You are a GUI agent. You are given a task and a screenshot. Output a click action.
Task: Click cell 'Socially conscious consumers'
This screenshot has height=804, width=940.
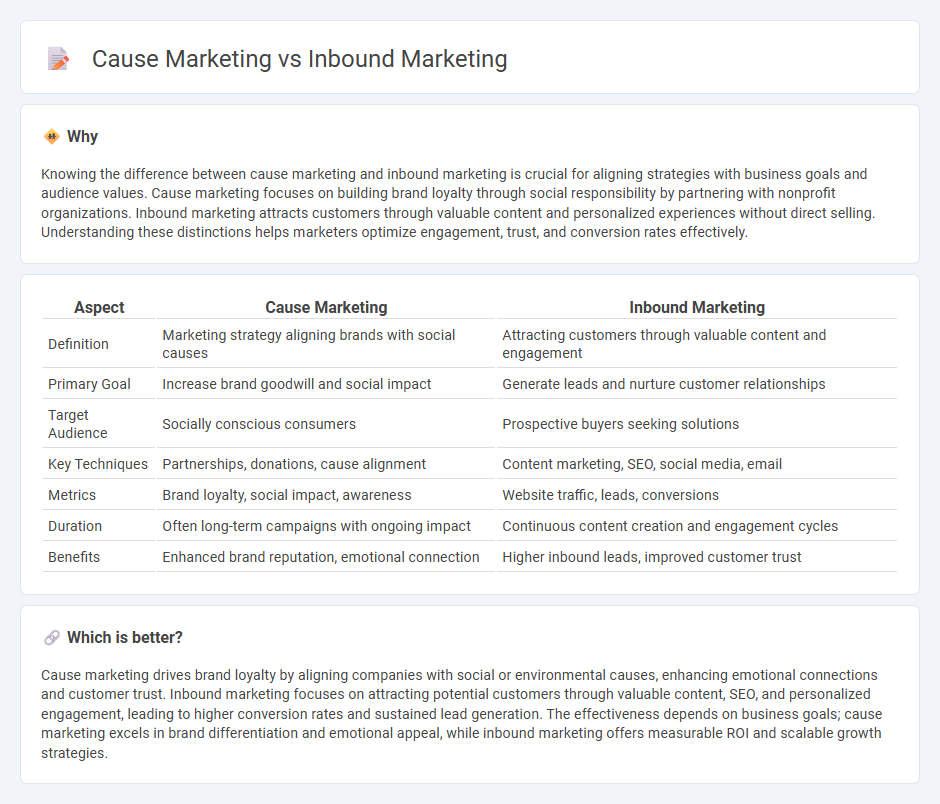pyautogui.click(x=326, y=424)
